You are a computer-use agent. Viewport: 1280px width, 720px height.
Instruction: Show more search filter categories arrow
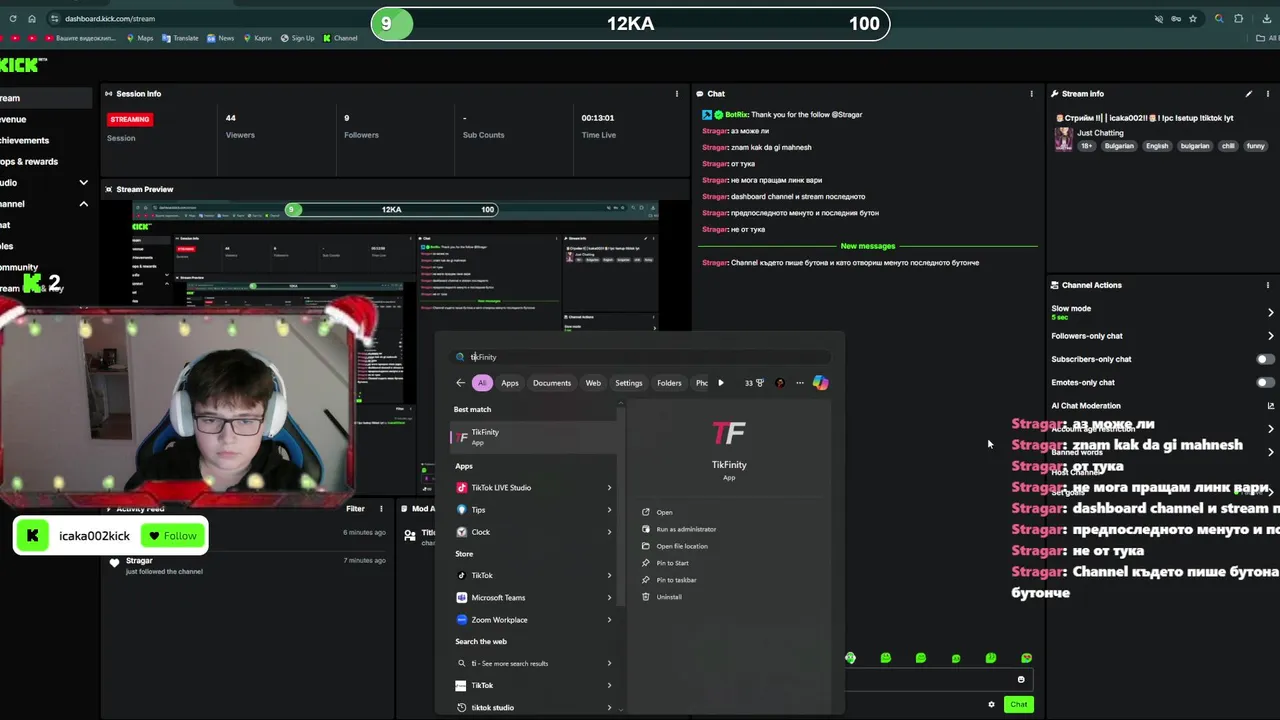721,383
